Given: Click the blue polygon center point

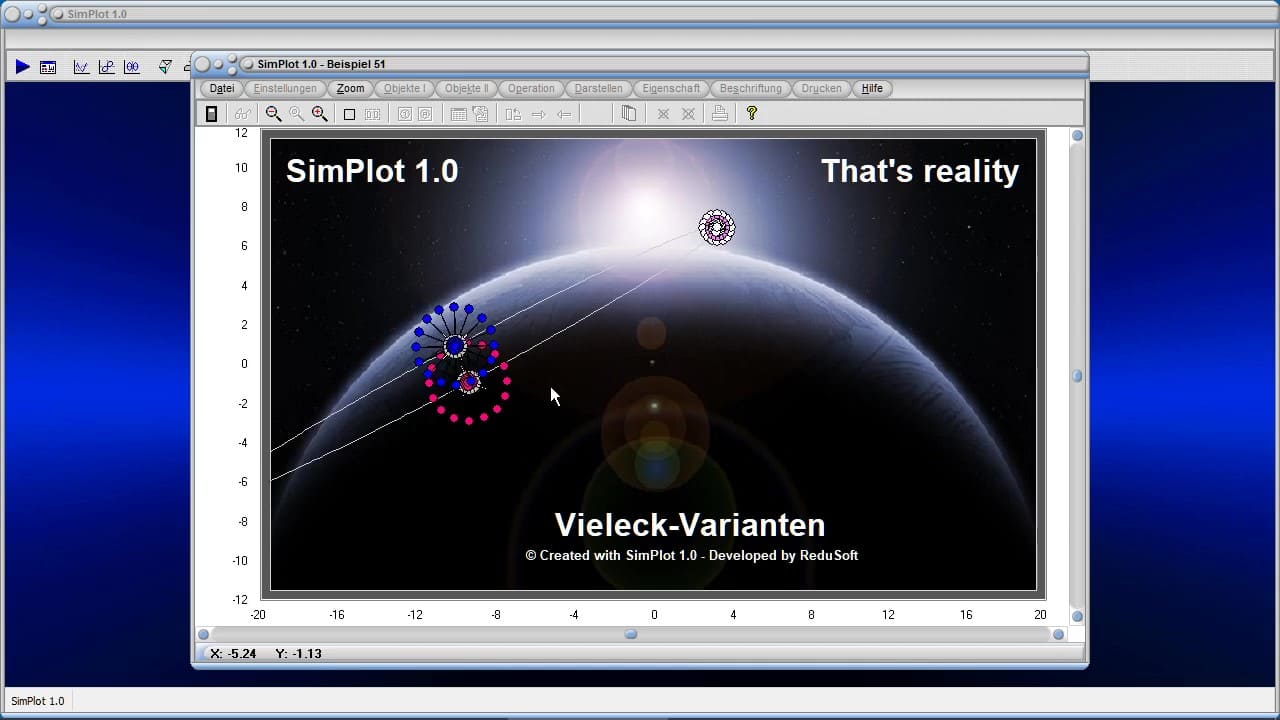Looking at the screenshot, I should pyautogui.click(x=455, y=346).
